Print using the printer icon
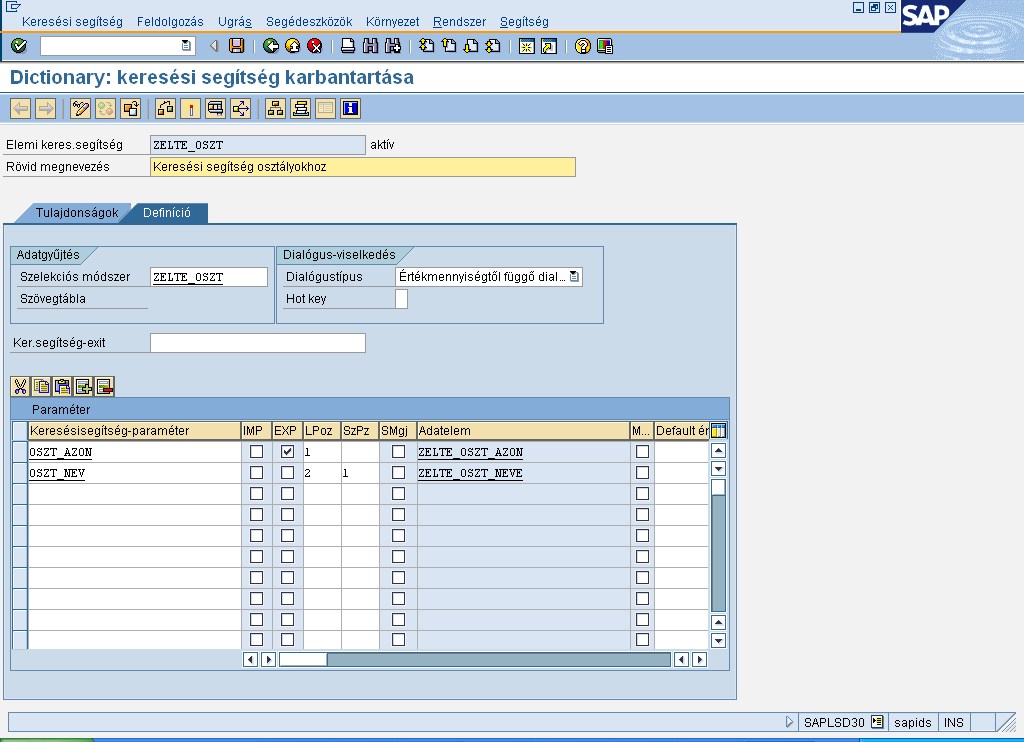Image resolution: width=1024 pixels, height=742 pixels. 348,46
